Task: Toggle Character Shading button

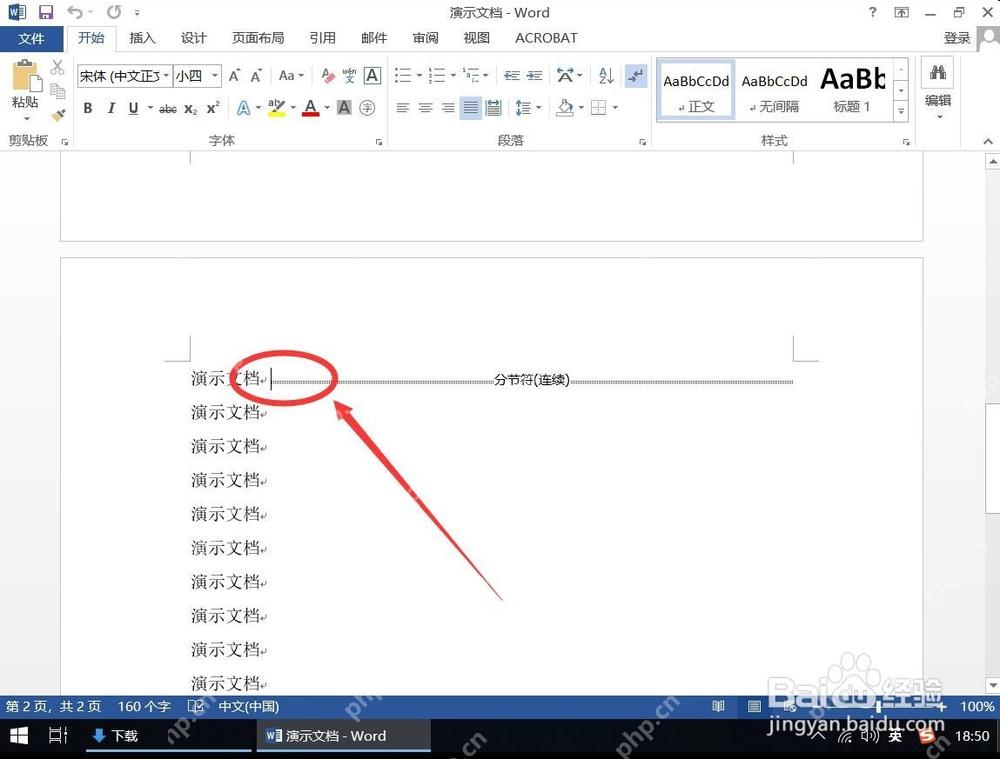Action: pyautogui.click(x=344, y=108)
